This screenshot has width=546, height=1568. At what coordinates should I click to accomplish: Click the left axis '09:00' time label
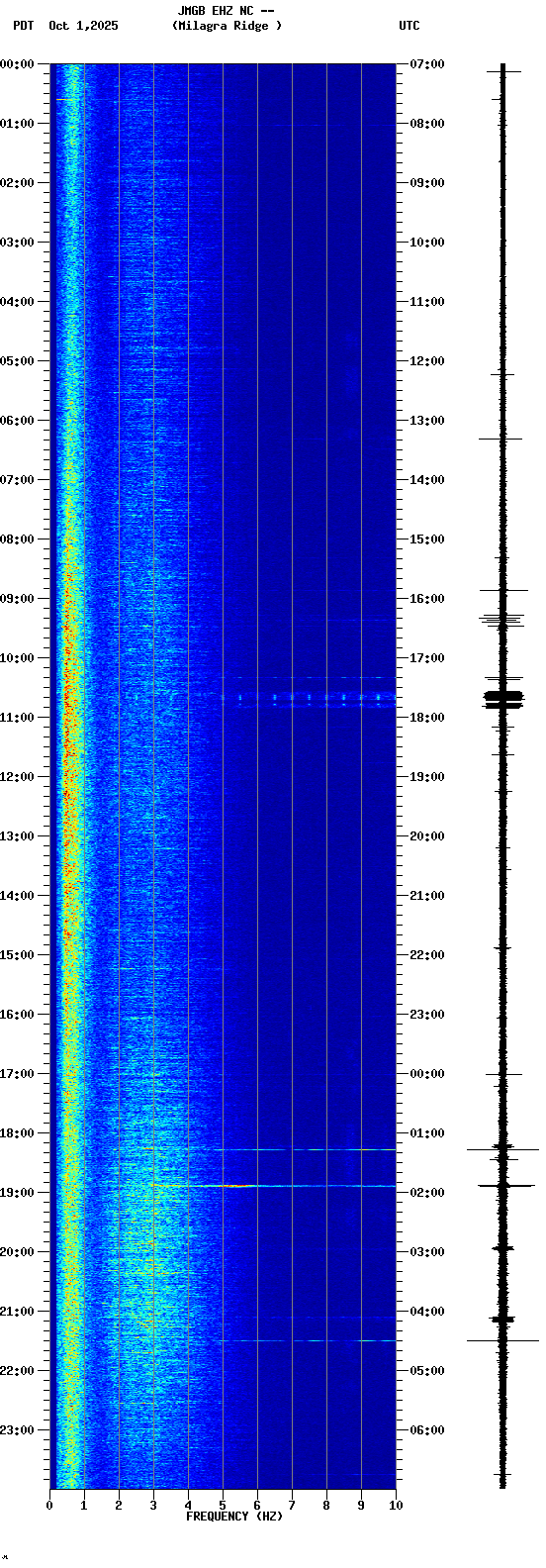click(17, 599)
